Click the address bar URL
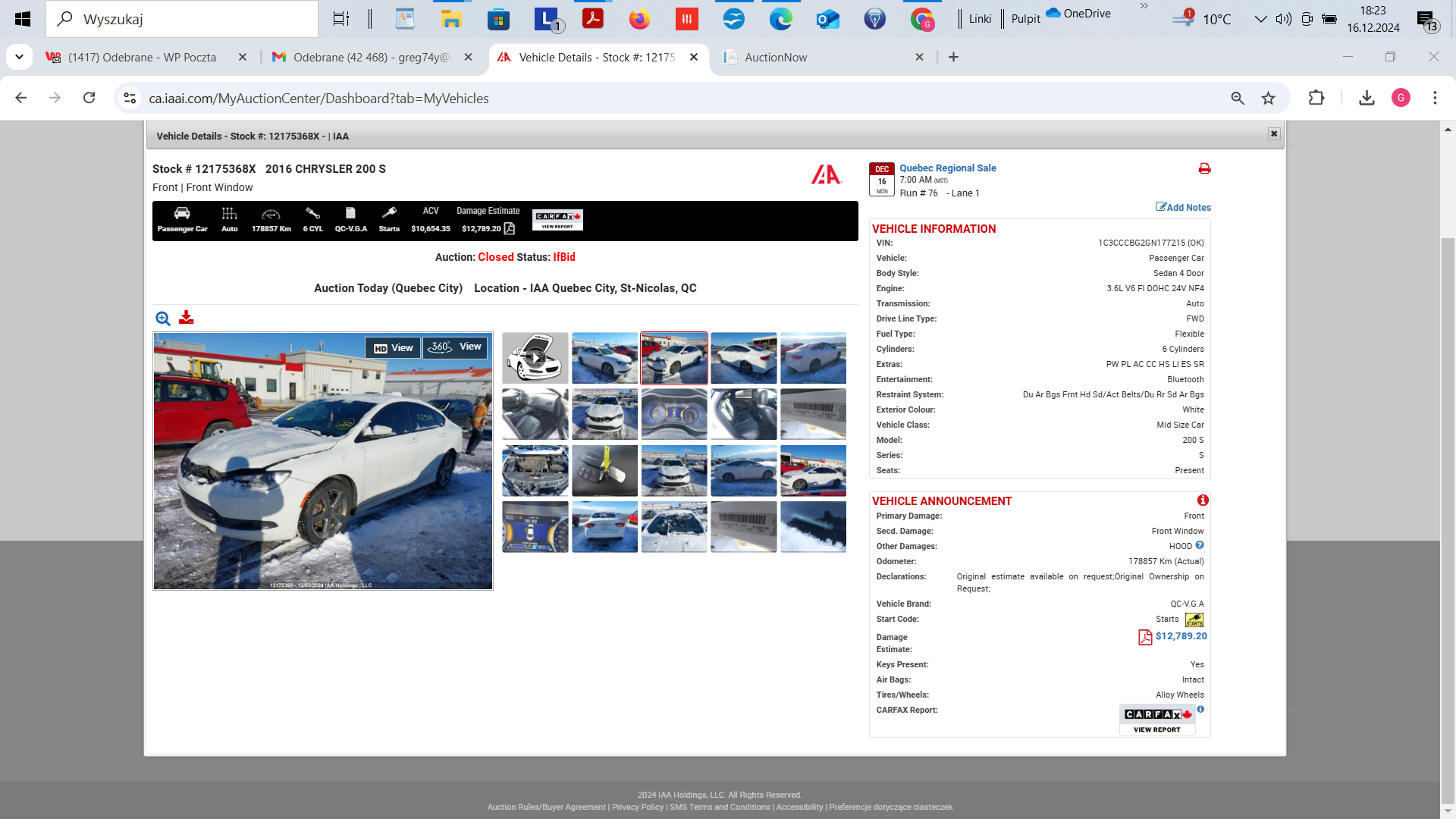1456x819 pixels. coord(318,99)
